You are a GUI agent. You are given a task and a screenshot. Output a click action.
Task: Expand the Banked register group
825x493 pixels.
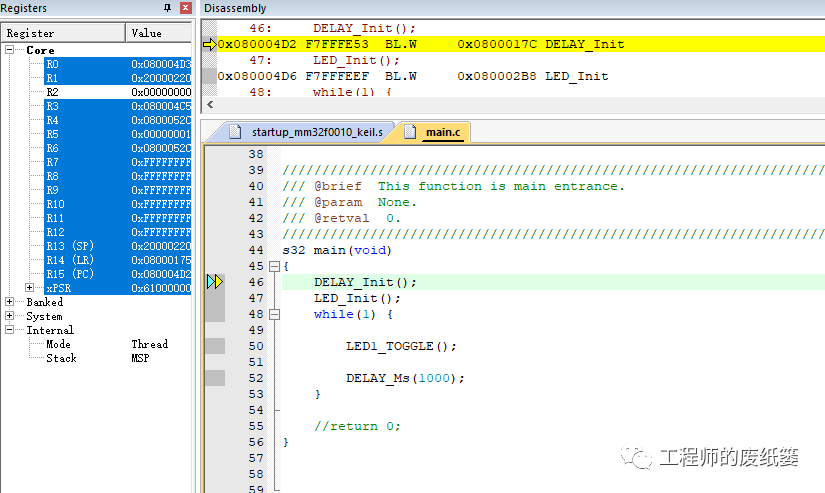tap(9, 301)
